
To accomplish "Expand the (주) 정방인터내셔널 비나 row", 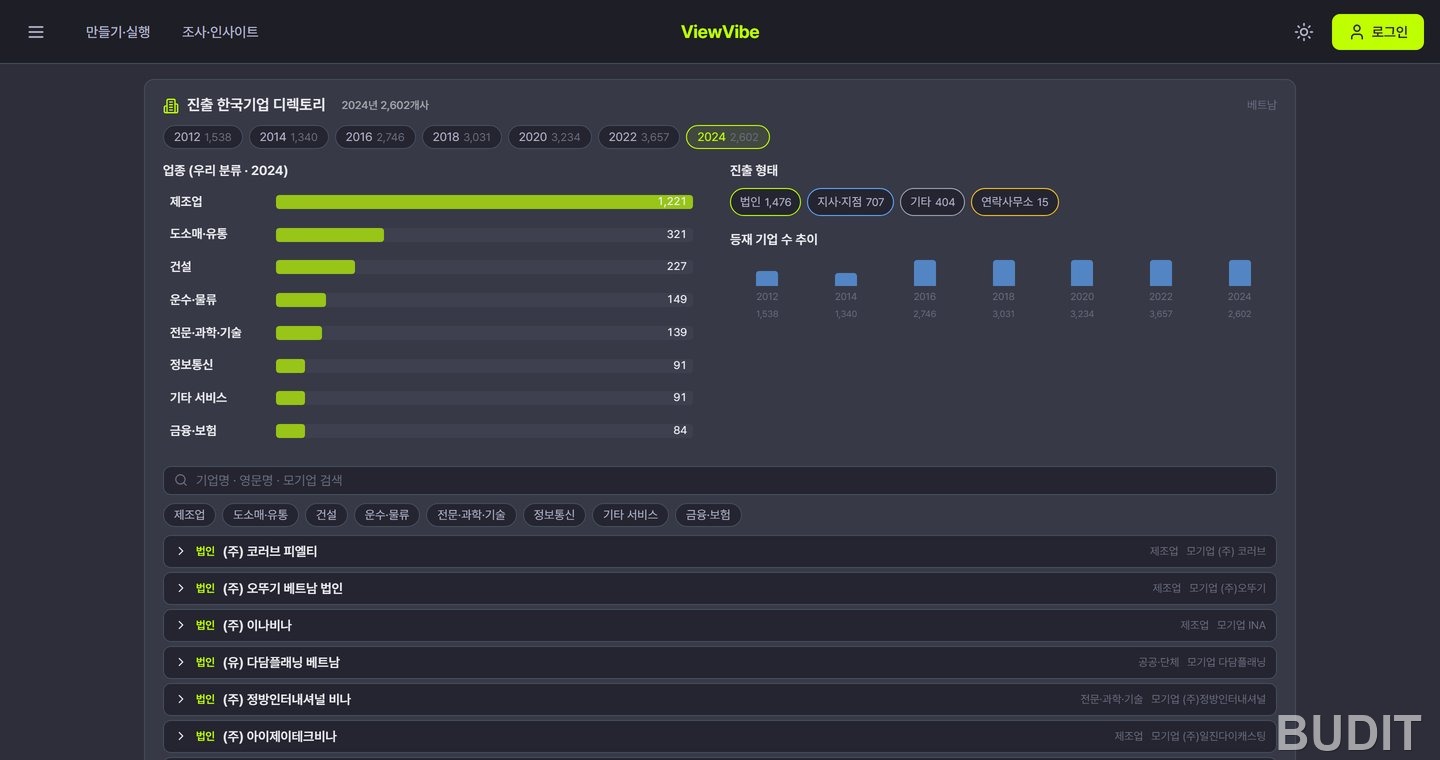I will coord(720,699).
